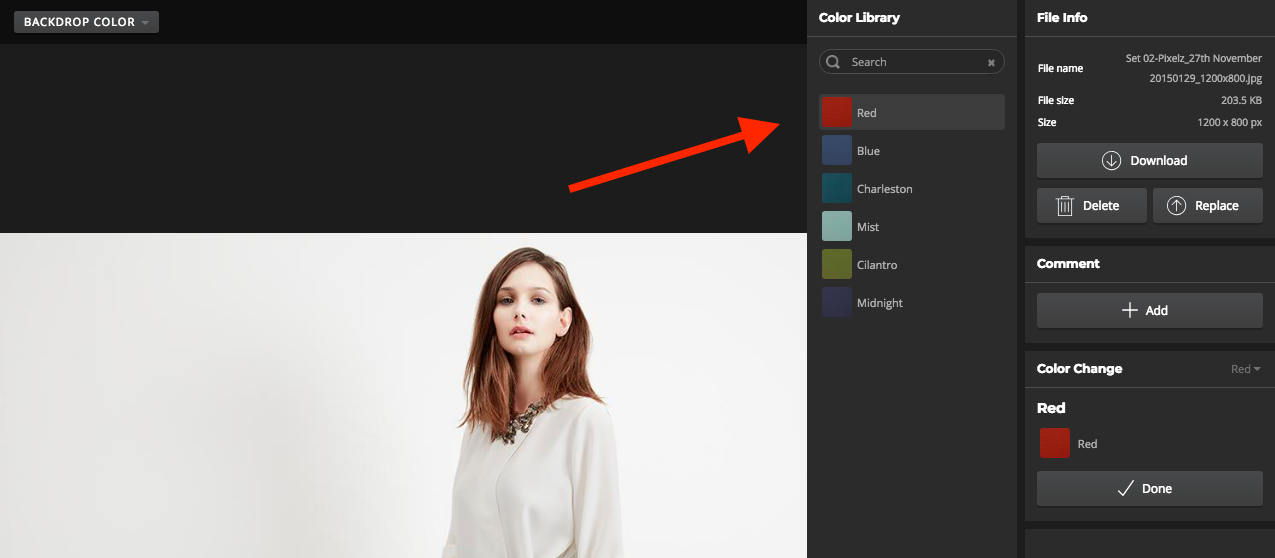
Task: Choose Midnight from the color list
Action: 879,303
